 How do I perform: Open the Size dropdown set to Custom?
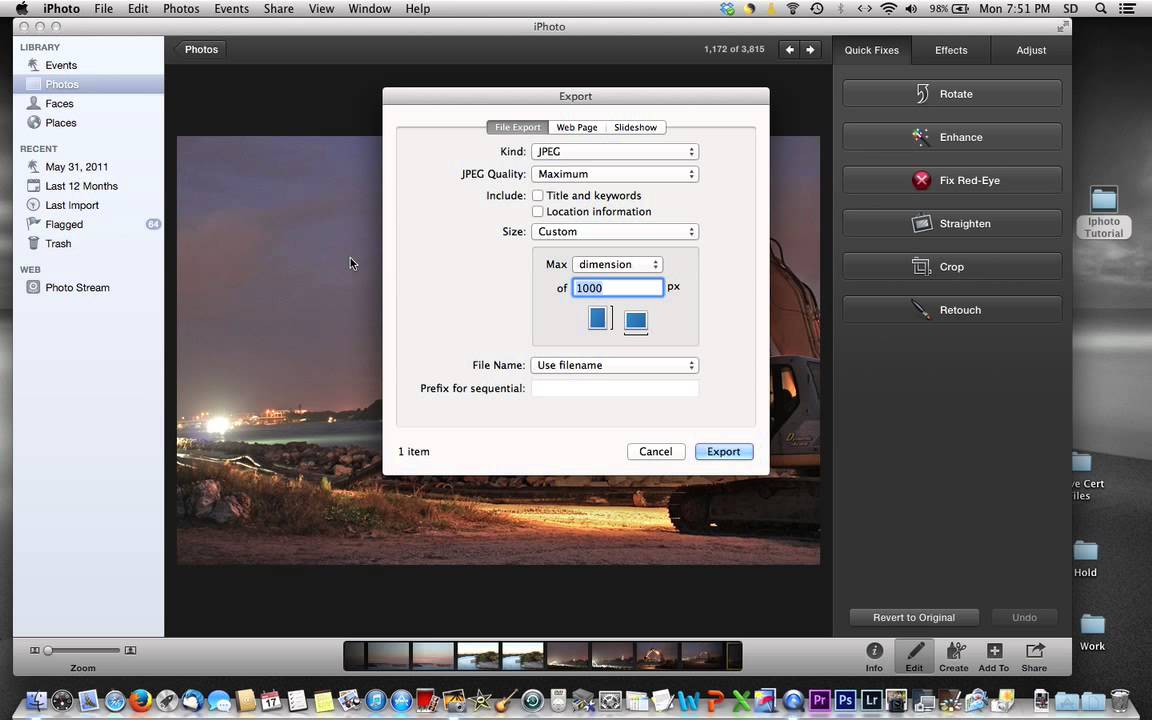coord(615,231)
